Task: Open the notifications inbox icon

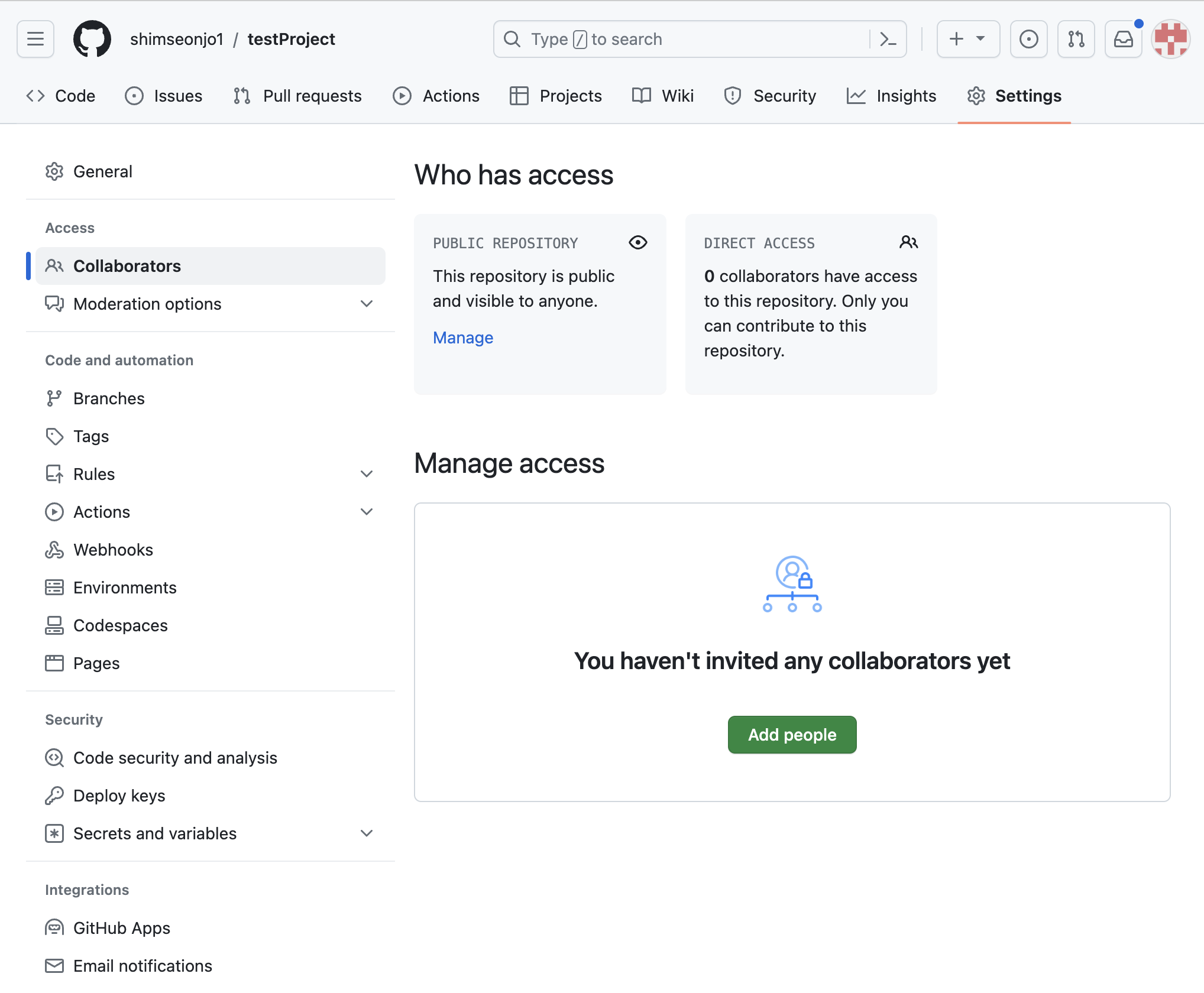Action: pos(1123,39)
